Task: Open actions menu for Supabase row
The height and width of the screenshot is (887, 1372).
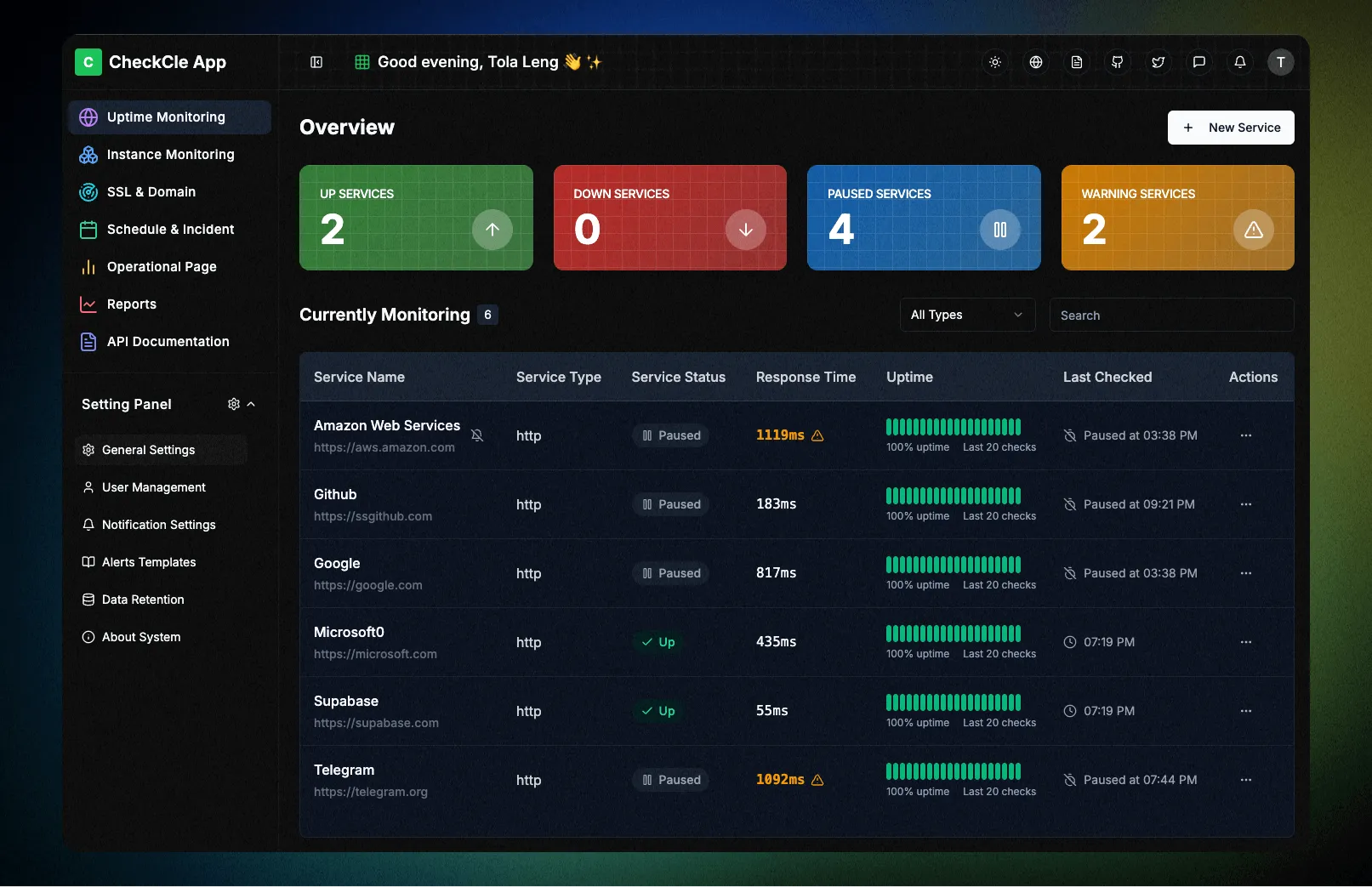Action: click(1246, 711)
